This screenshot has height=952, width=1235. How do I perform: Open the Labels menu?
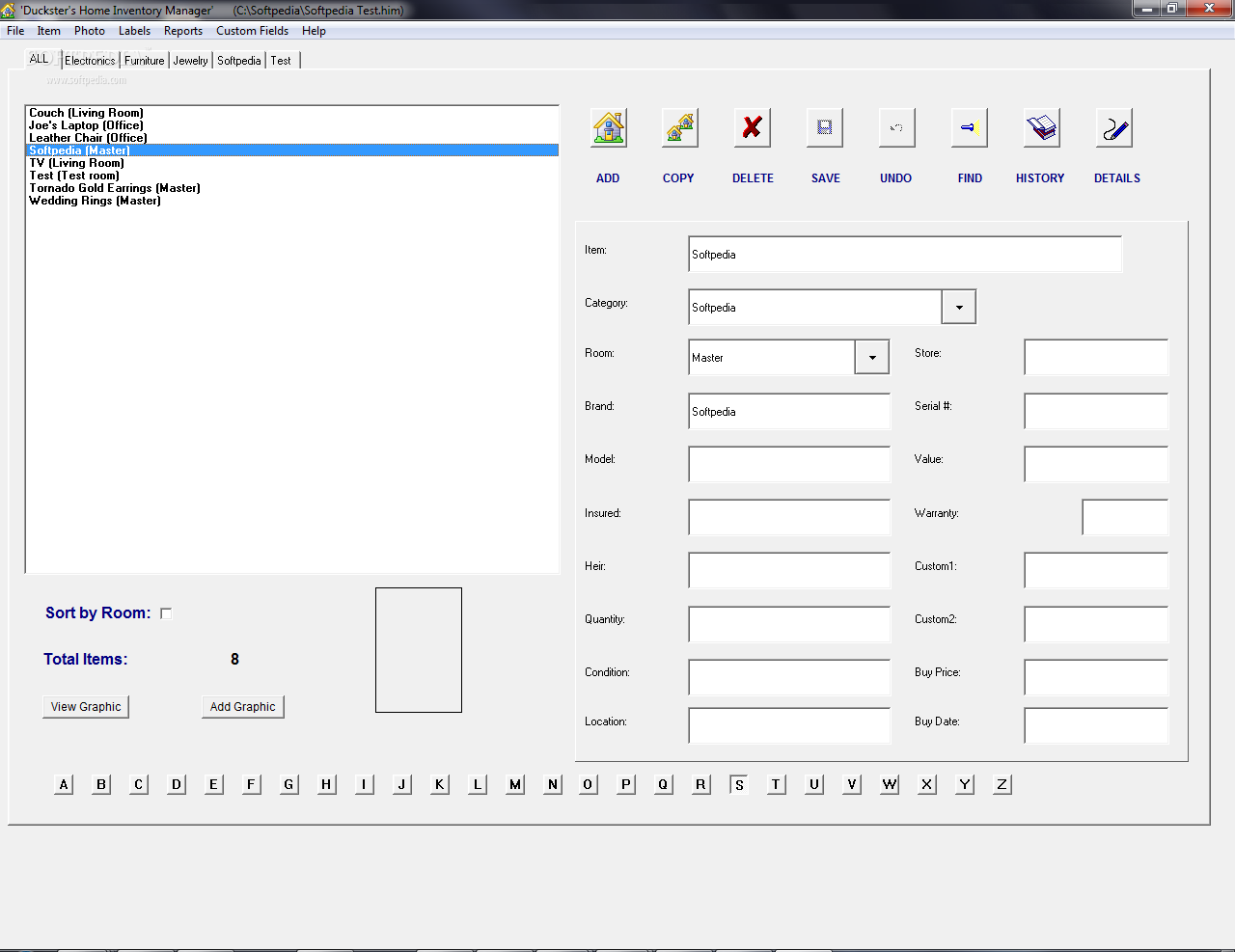tap(134, 31)
